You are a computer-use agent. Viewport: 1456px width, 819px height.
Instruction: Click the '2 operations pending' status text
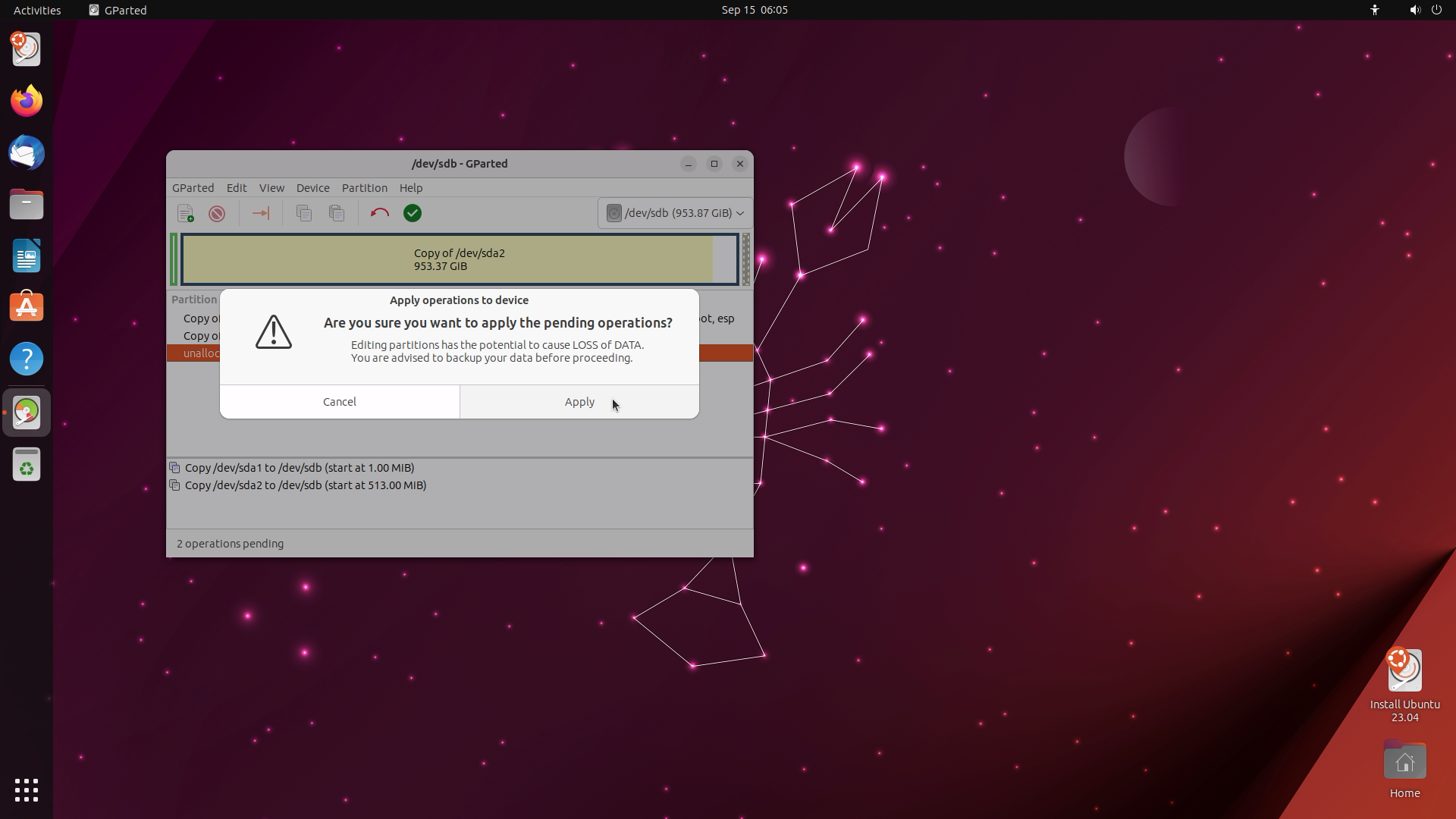[x=231, y=544]
